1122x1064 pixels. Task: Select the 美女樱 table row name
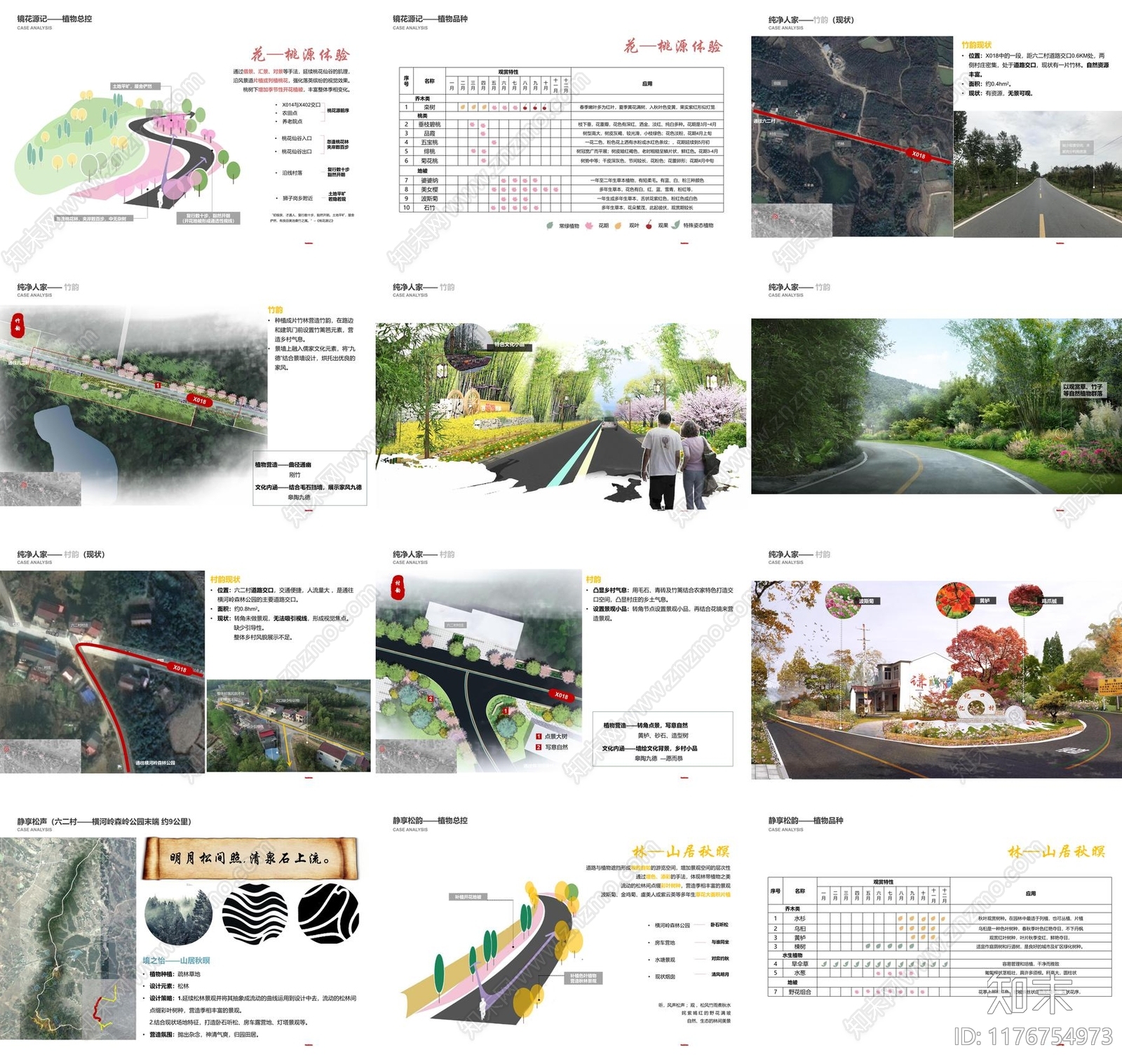click(429, 189)
